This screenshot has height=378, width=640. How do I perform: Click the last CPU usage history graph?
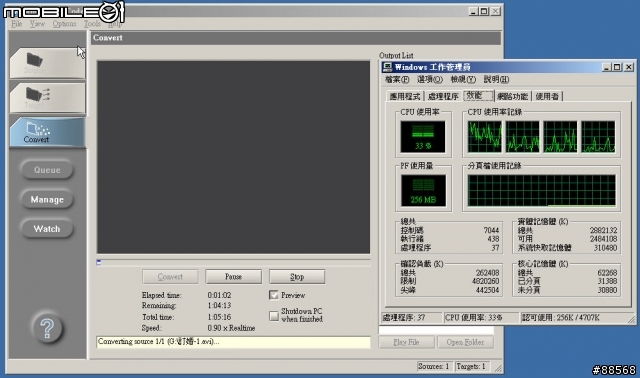click(598, 137)
